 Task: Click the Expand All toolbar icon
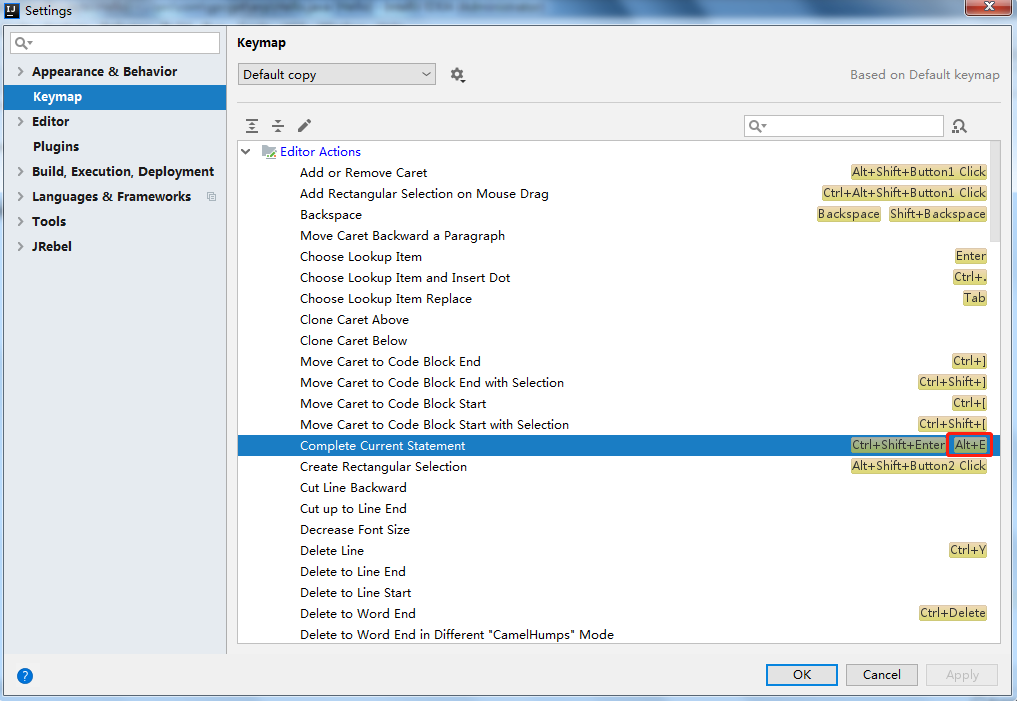coord(252,126)
